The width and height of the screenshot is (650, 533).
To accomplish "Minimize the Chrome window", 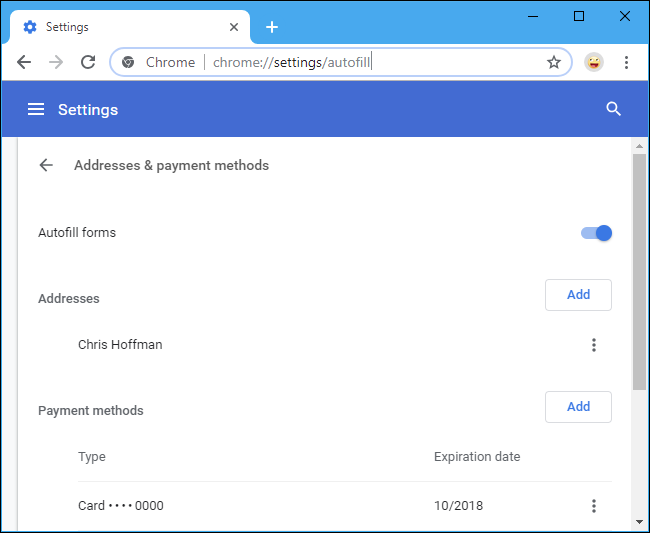I will (533, 17).
